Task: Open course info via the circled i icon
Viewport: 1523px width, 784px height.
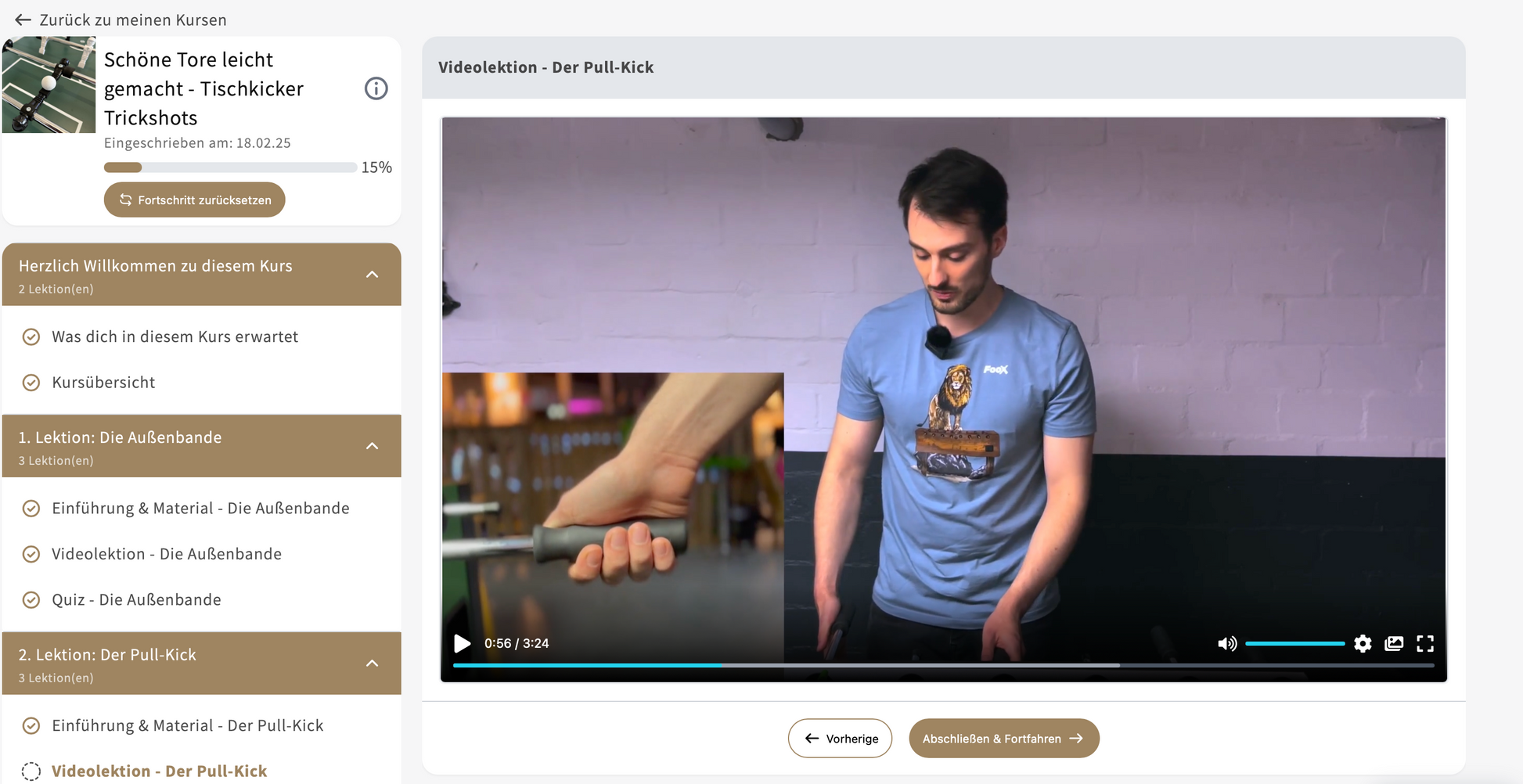Action: [x=376, y=88]
